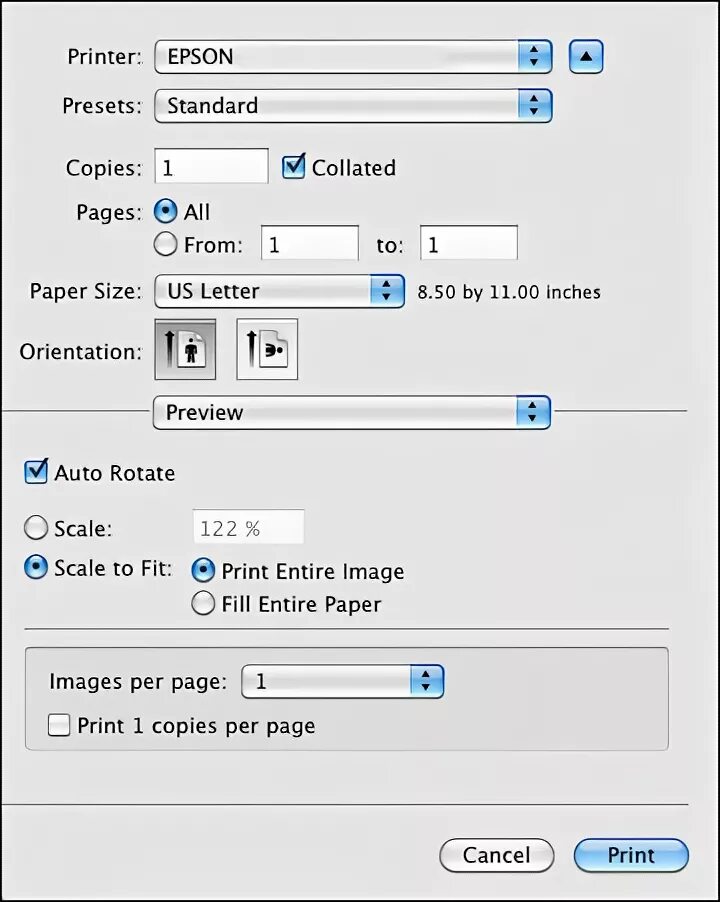Open the Preview options pane dropdown

(351, 412)
